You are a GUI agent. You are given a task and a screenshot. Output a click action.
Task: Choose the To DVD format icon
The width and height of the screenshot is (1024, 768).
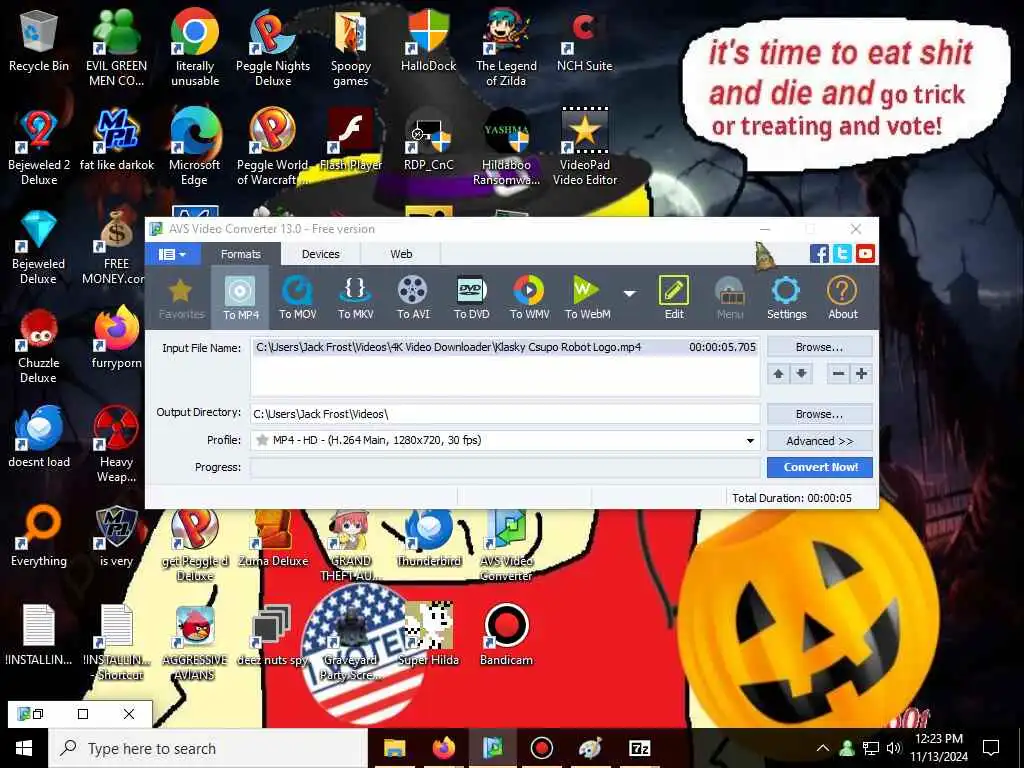tap(472, 297)
